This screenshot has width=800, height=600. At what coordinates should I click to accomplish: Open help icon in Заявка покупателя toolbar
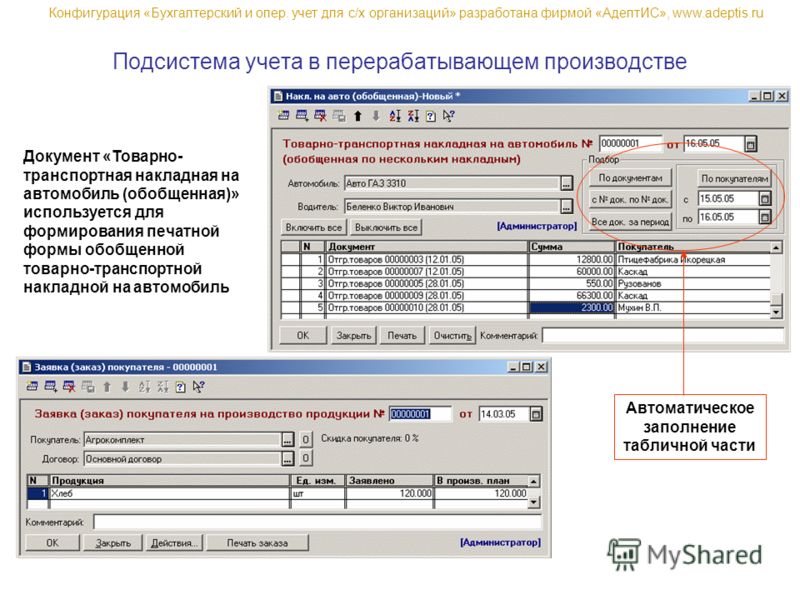(x=180, y=387)
